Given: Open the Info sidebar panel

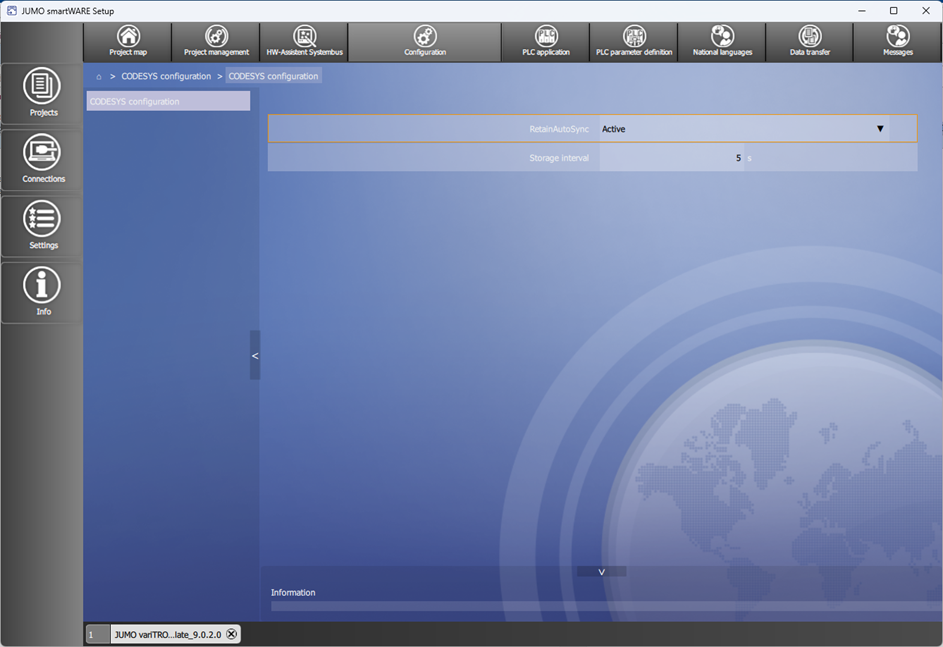Looking at the screenshot, I should pos(42,291).
